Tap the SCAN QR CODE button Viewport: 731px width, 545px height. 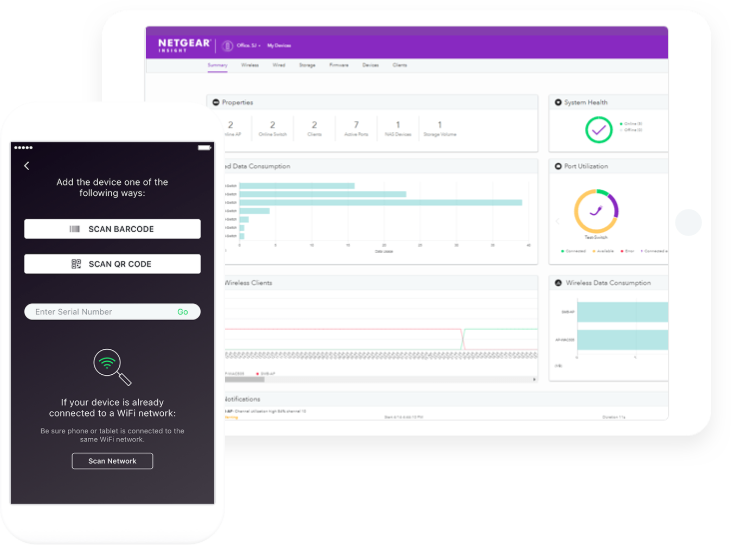tap(112, 264)
